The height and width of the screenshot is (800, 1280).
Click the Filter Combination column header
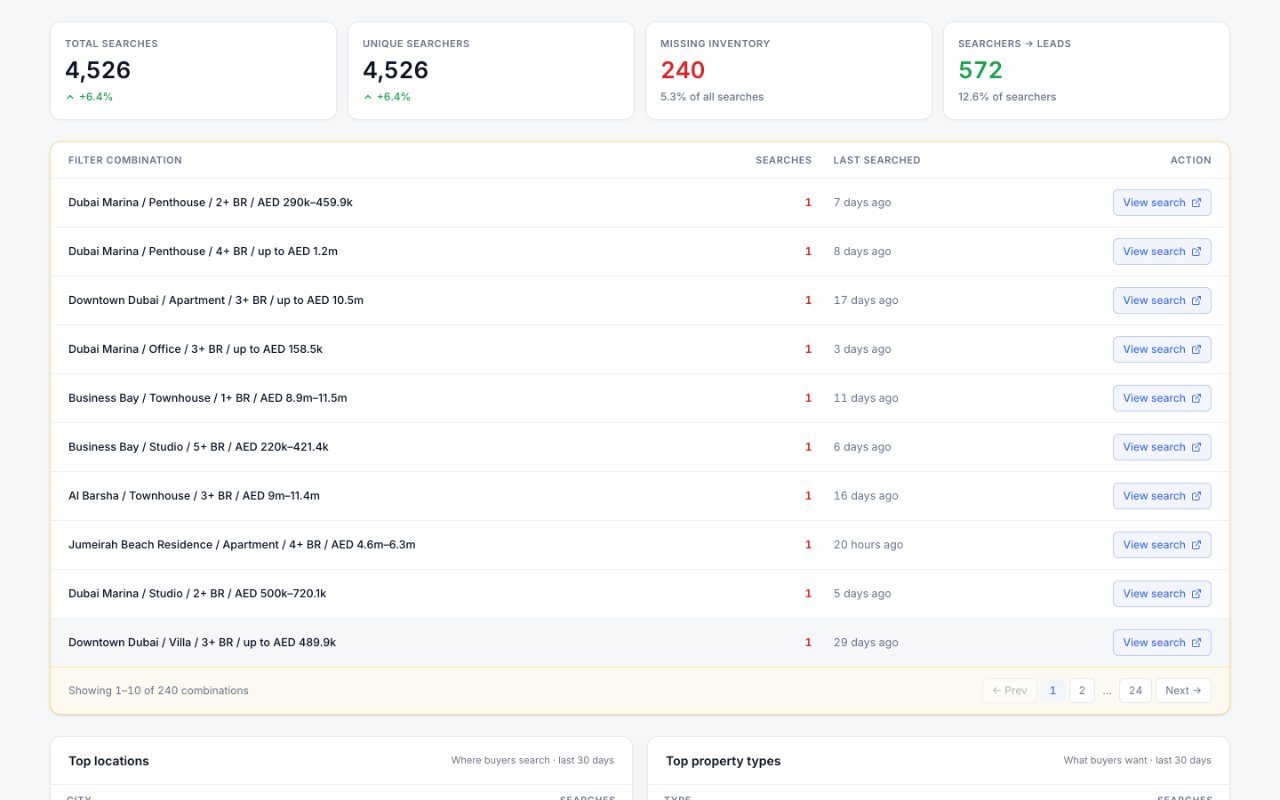click(x=125, y=160)
